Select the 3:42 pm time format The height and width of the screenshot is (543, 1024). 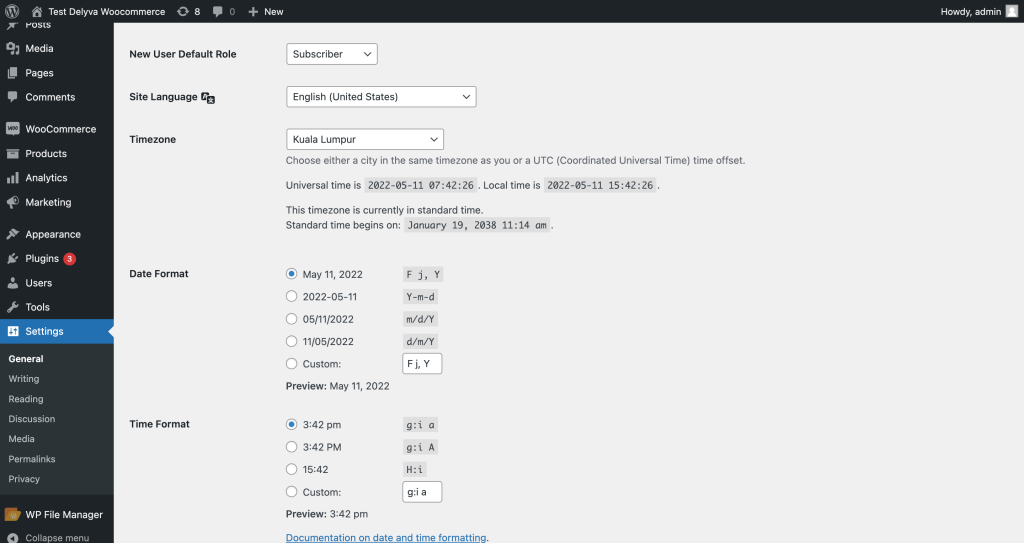pyautogui.click(x=291, y=424)
